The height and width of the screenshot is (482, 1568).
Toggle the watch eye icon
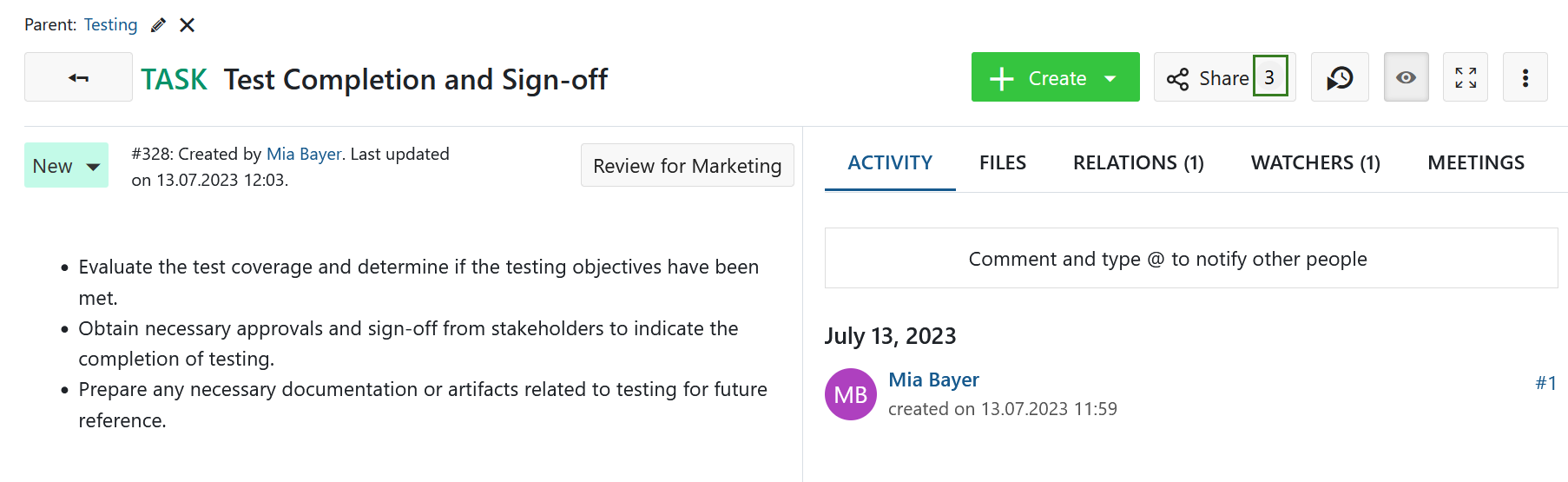[1406, 77]
